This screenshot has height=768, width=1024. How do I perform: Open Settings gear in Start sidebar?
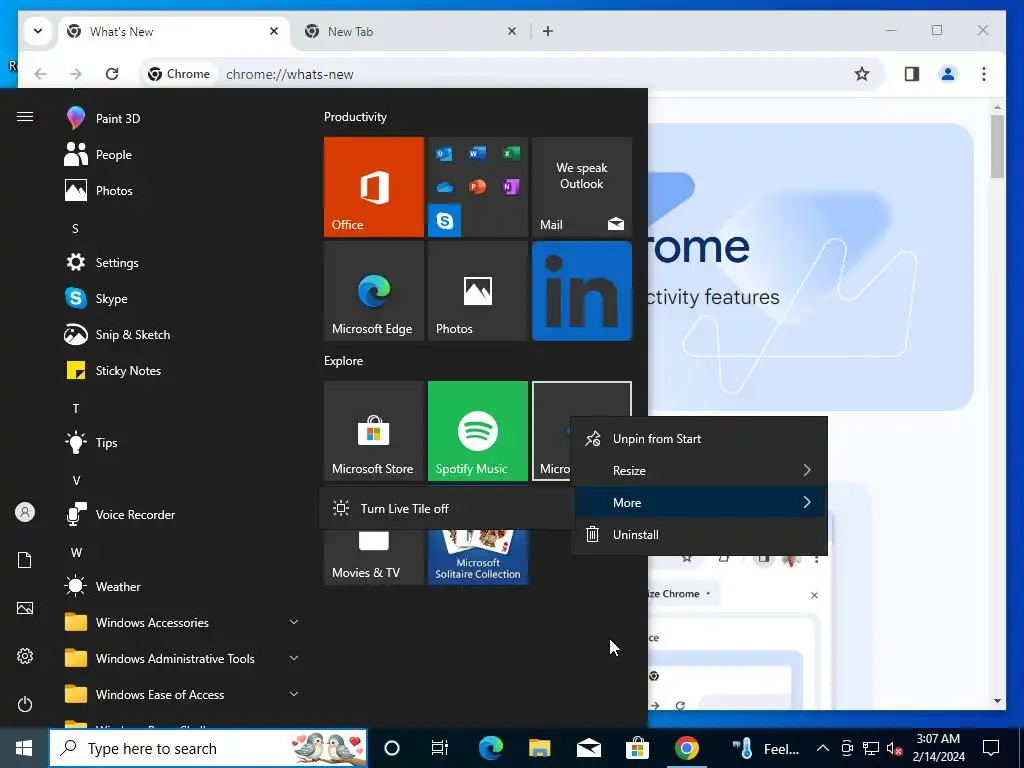pyautogui.click(x=25, y=656)
